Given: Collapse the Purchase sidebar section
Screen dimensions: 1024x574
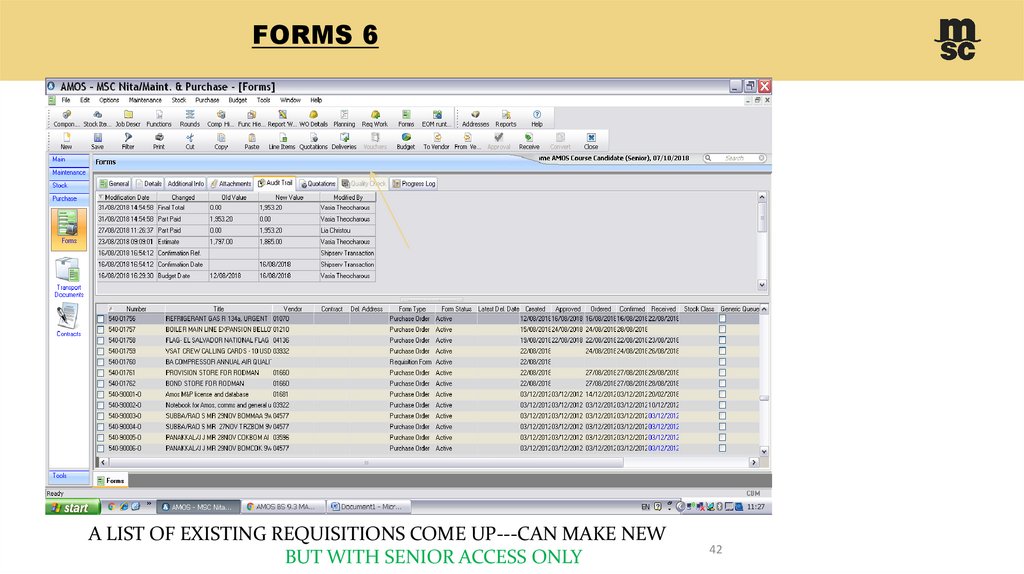Looking at the screenshot, I should [69, 199].
